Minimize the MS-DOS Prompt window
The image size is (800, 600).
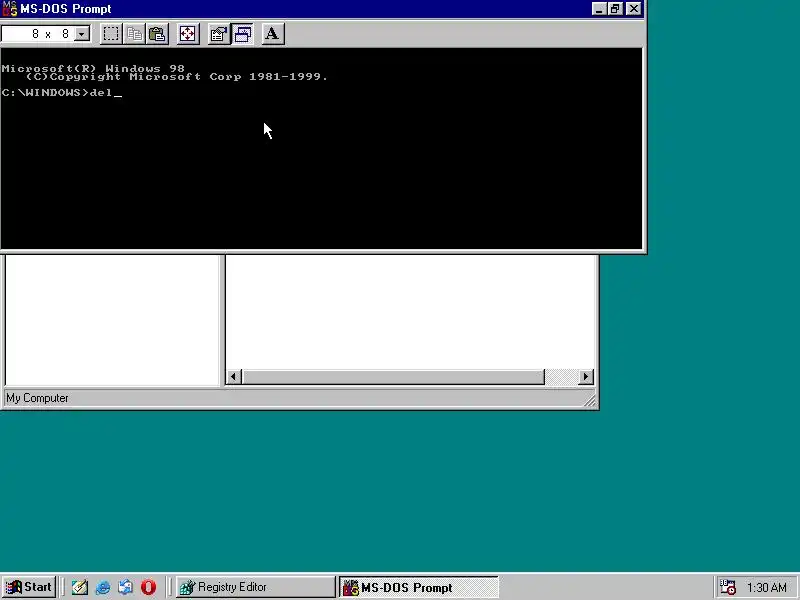tap(599, 9)
